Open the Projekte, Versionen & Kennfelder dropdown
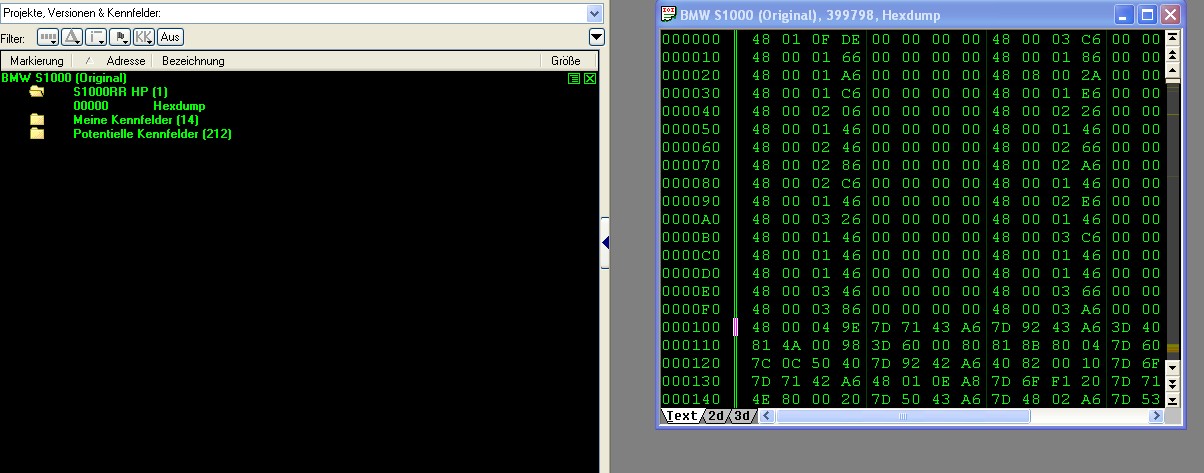The height and width of the screenshot is (473, 1204). (x=595, y=13)
